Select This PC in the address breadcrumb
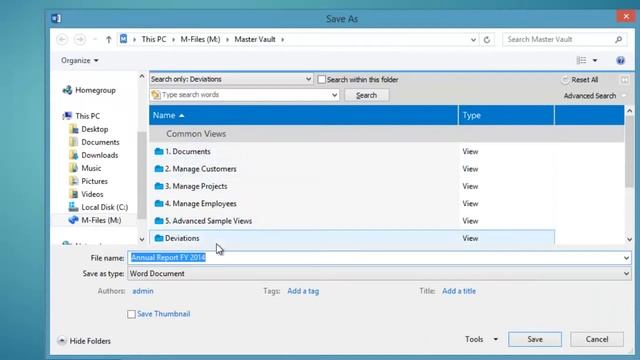The height and width of the screenshot is (360, 640). tap(154, 39)
